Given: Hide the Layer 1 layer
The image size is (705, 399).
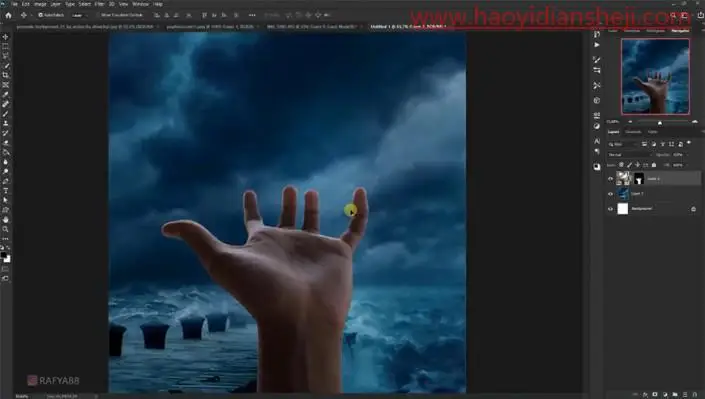Looking at the screenshot, I should [x=610, y=194].
